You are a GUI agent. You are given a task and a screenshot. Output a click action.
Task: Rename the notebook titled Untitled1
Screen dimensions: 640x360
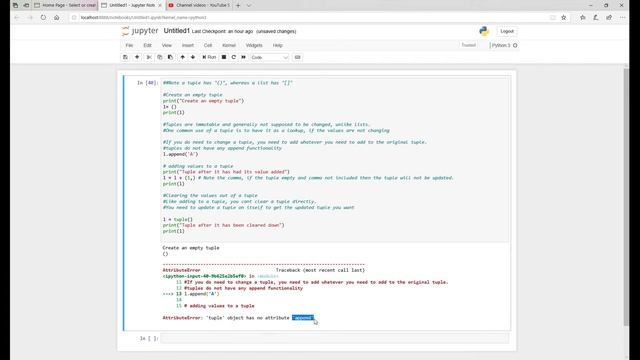[x=177, y=31]
